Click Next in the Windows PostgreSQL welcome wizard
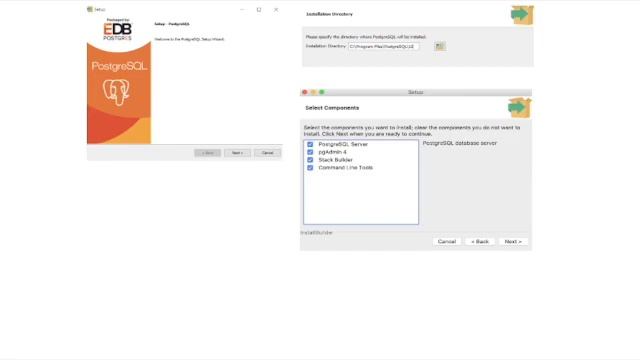Image resolution: width=640 pixels, height=360 pixels. click(237, 153)
